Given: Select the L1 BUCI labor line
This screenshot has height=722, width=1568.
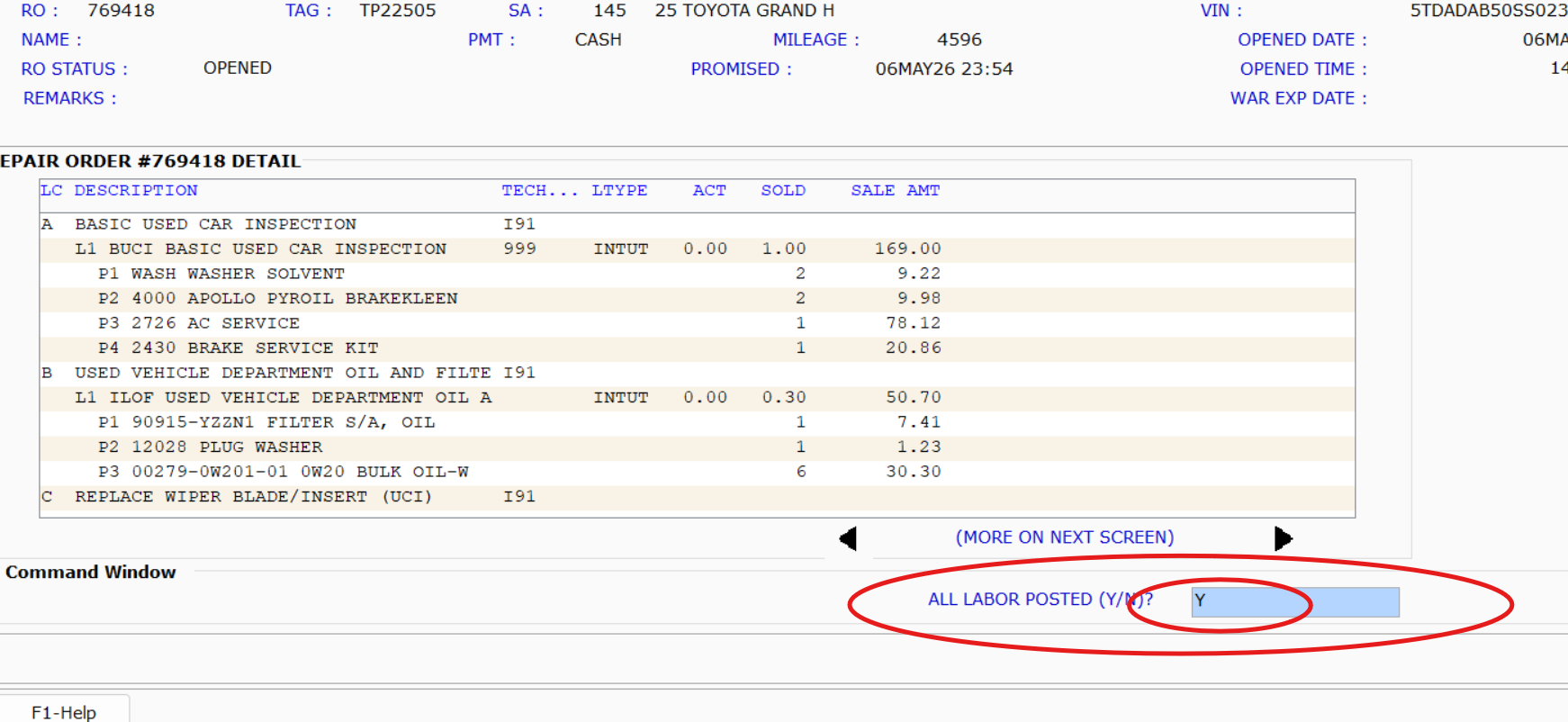Looking at the screenshot, I should coord(698,248).
